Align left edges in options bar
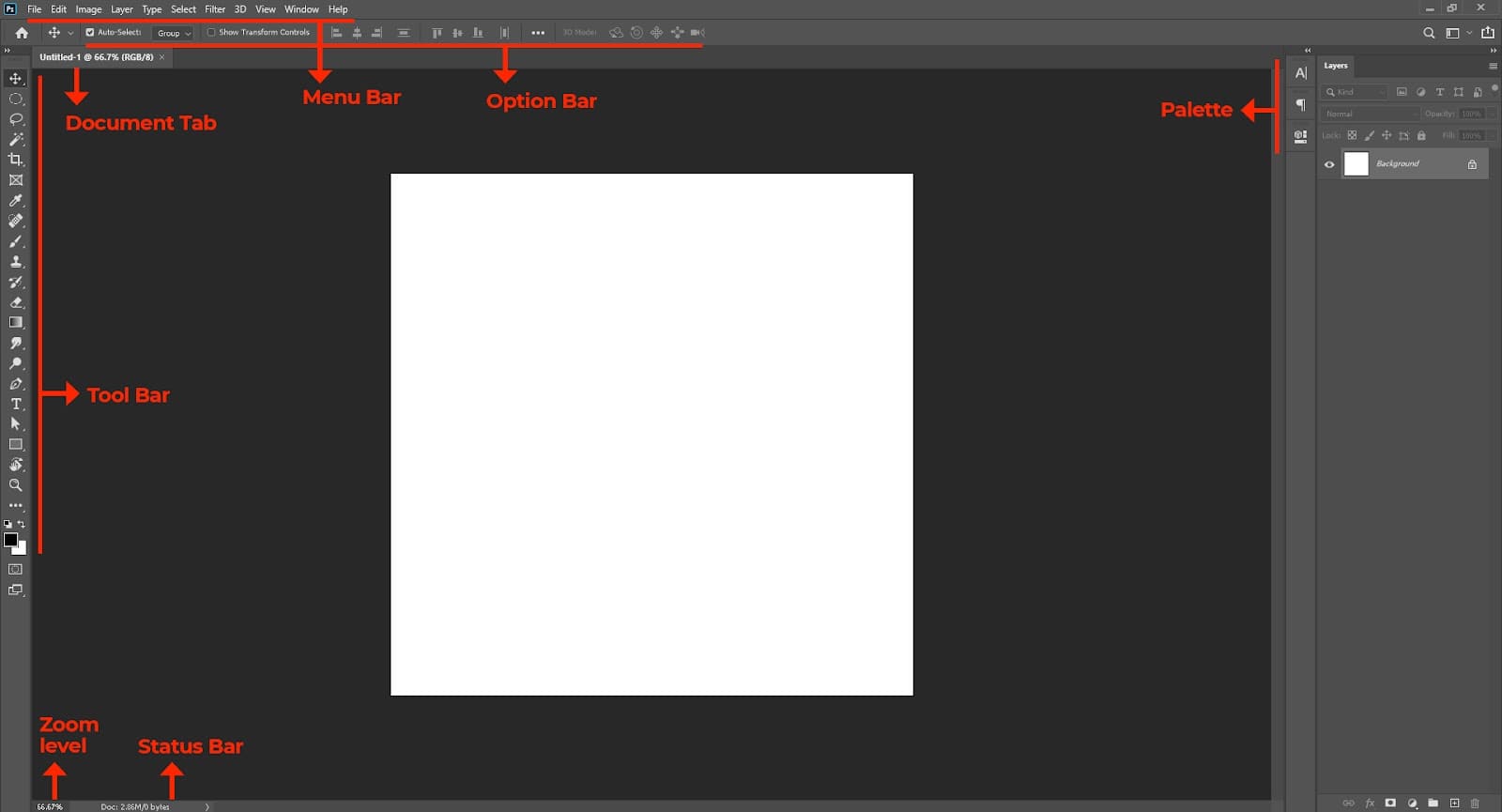1502x812 pixels. (337, 33)
